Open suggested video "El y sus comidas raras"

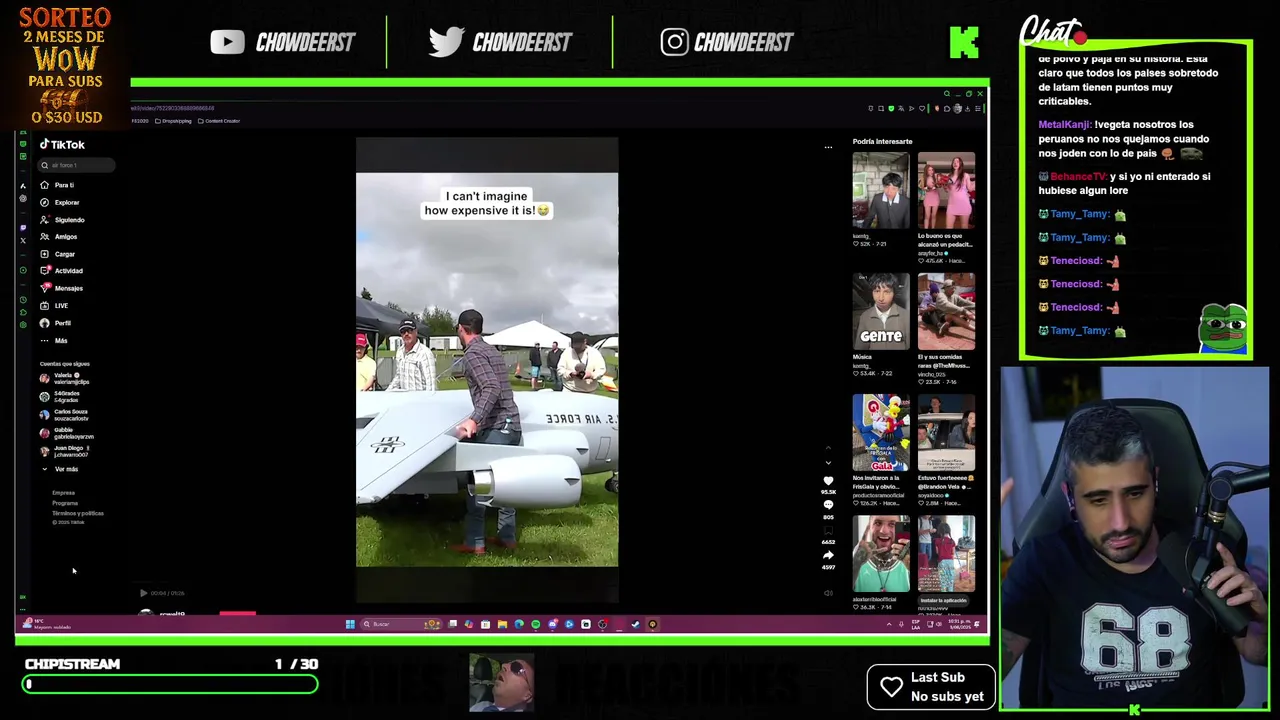tap(946, 311)
